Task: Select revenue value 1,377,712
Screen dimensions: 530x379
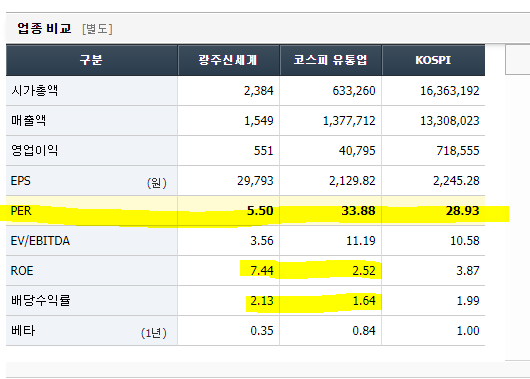Action: pyautogui.click(x=349, y=121)
